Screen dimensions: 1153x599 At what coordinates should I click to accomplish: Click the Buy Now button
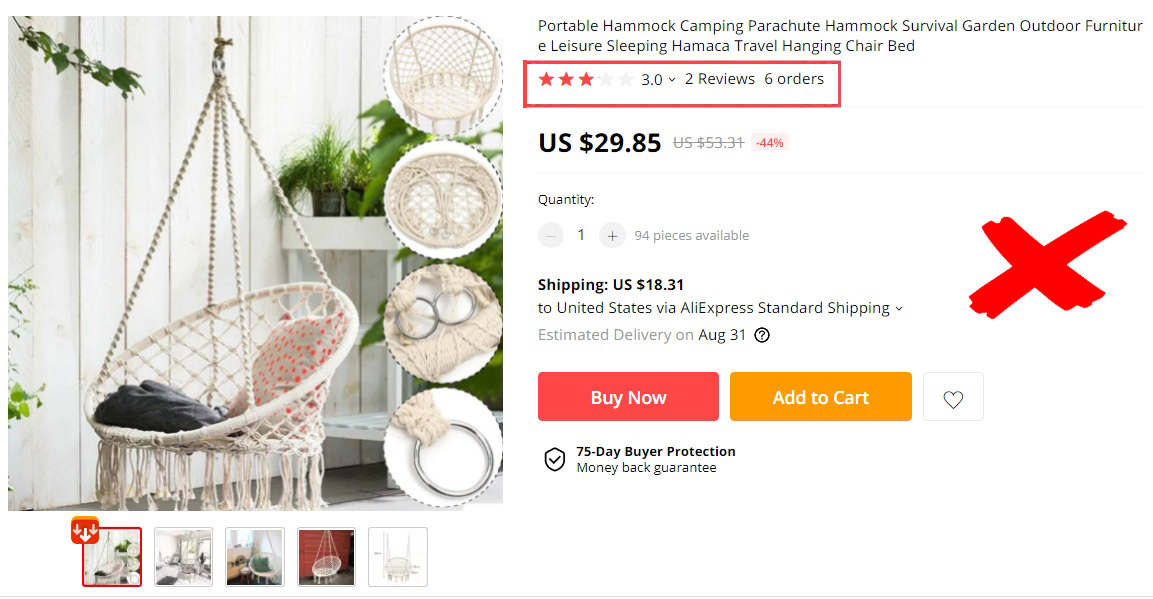tap(628, 396)
